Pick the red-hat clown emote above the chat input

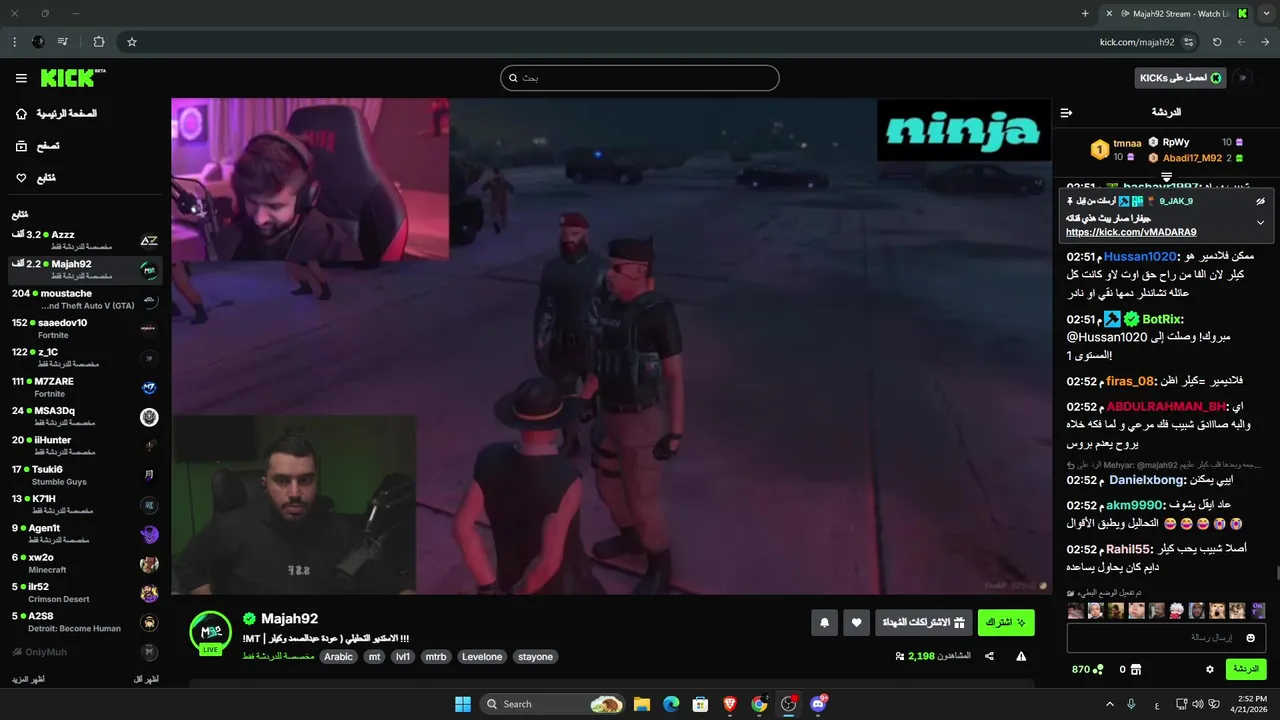click(1177, 610)
